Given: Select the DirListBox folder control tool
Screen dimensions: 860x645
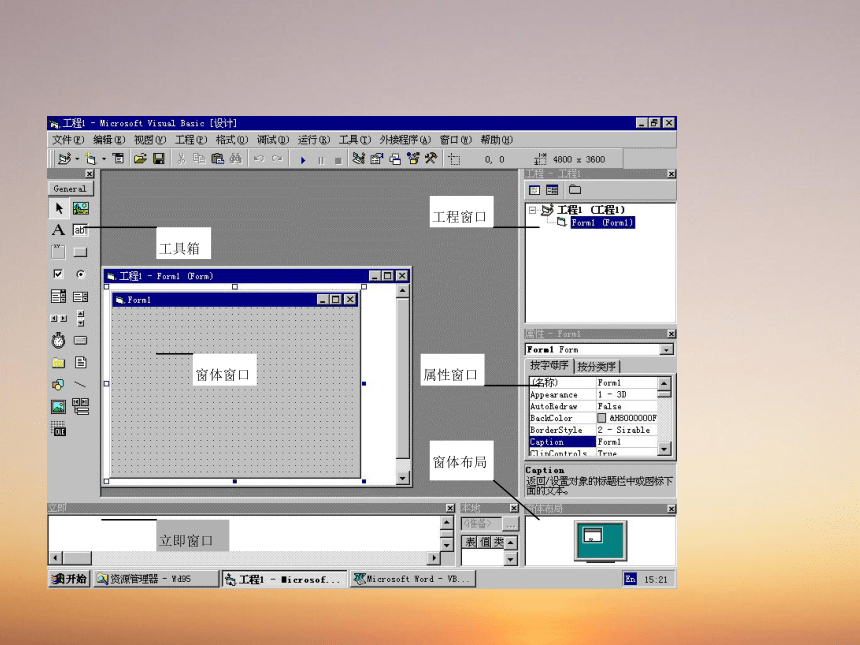Looking at the screenshot, I should (x=59, y=362).
